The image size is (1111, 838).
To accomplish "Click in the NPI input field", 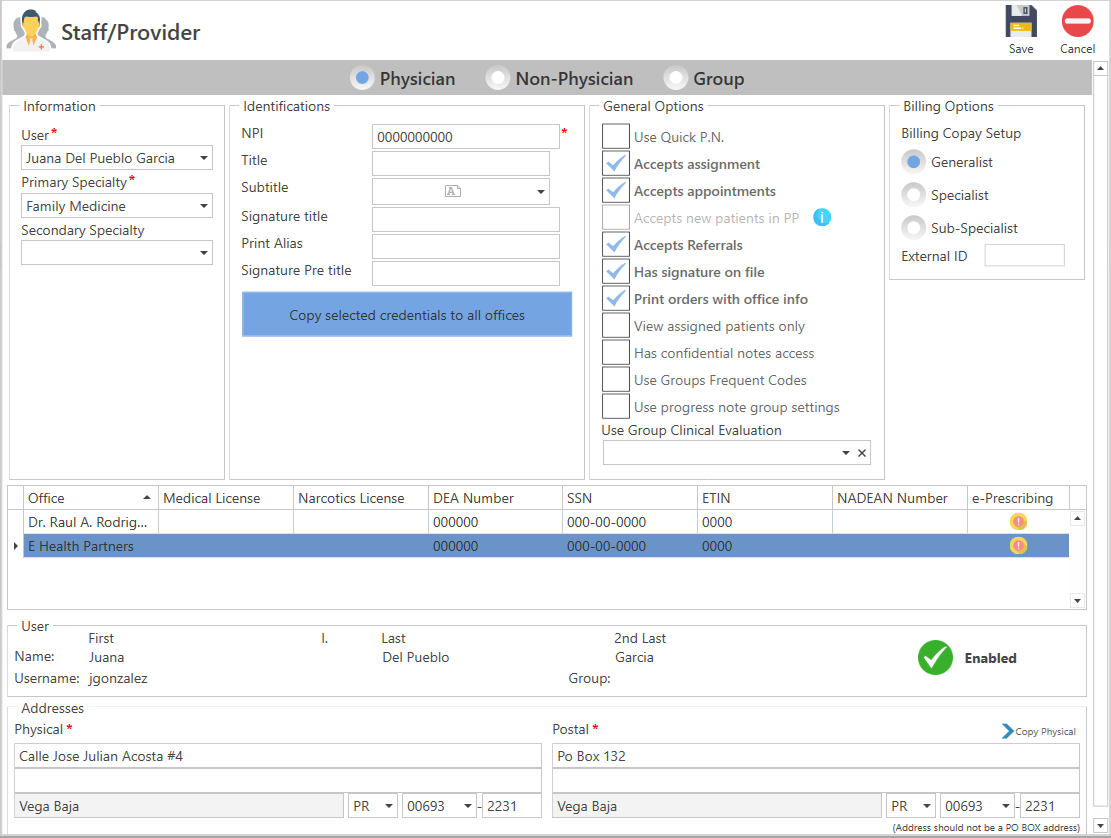I will 466,137.
